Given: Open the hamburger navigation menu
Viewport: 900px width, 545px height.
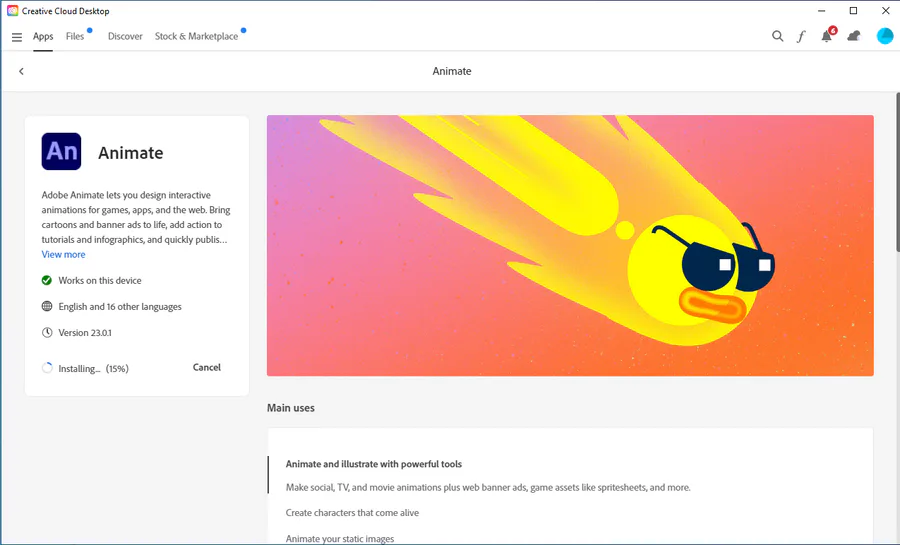Looking at the screenshot, I should point(17,37).
